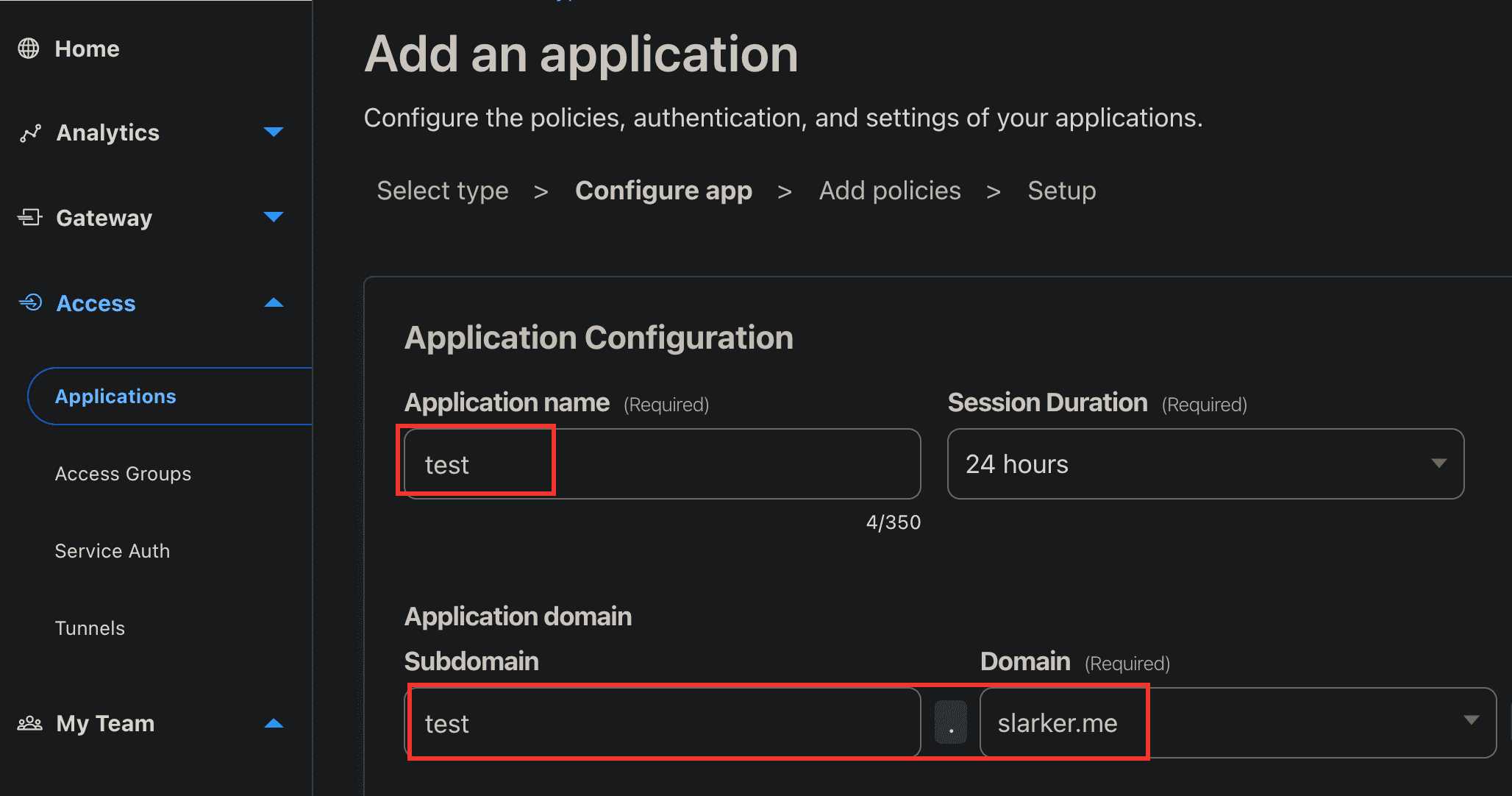Click the Access arrow icon

(x=30, y=303)
